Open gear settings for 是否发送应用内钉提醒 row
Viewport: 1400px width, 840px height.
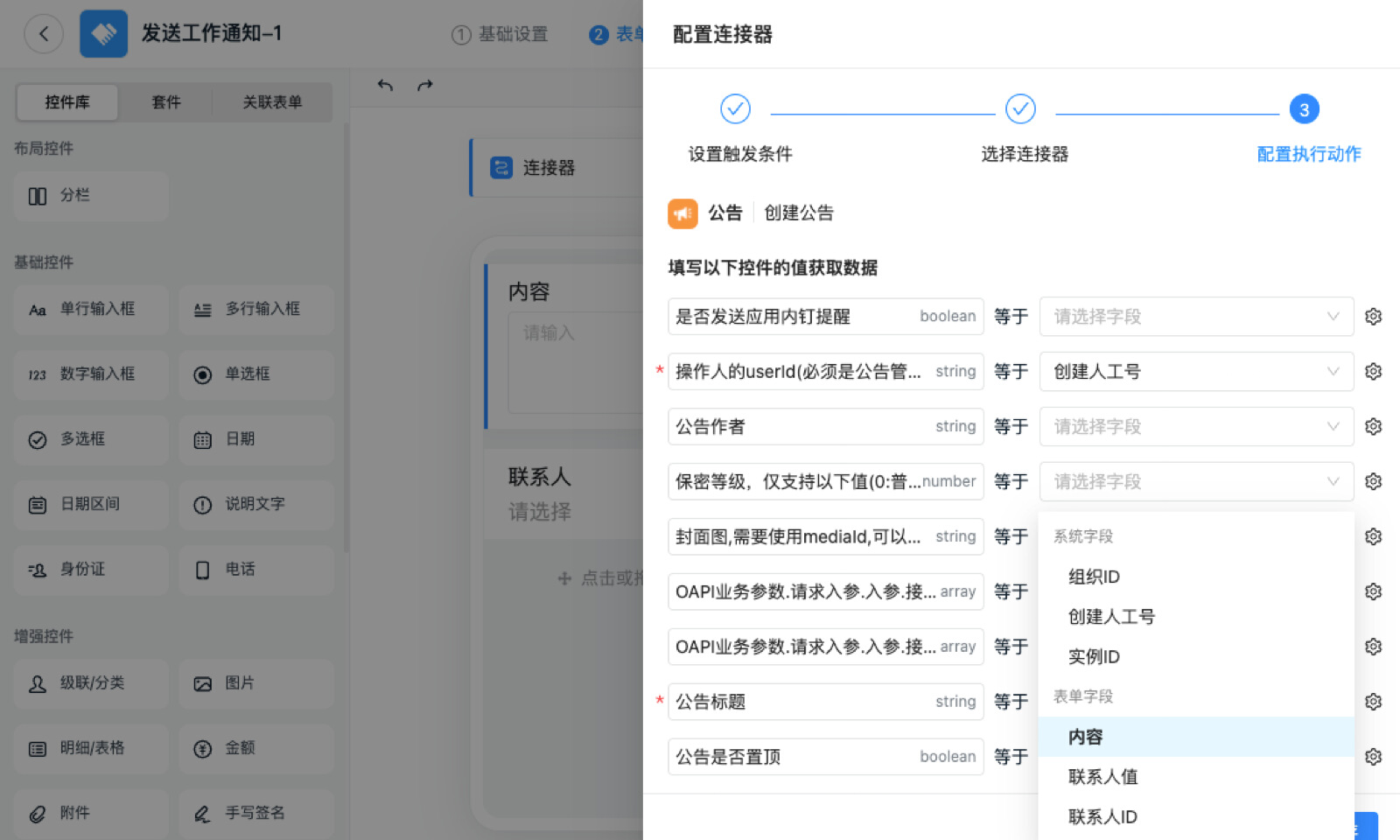pyautogui.click(x=1373, y=316)
